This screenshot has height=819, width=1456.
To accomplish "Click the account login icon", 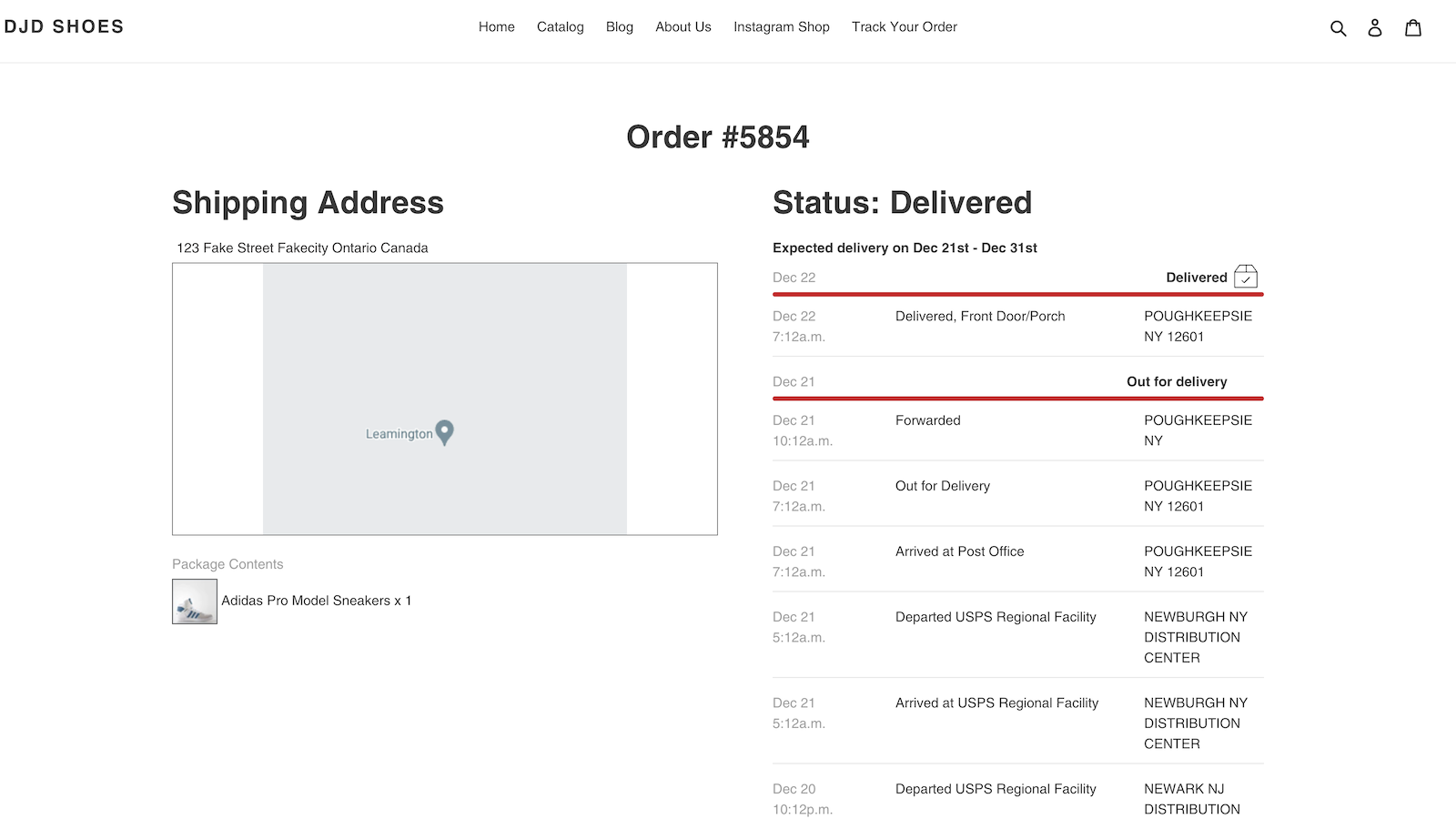I will 1375,27.
